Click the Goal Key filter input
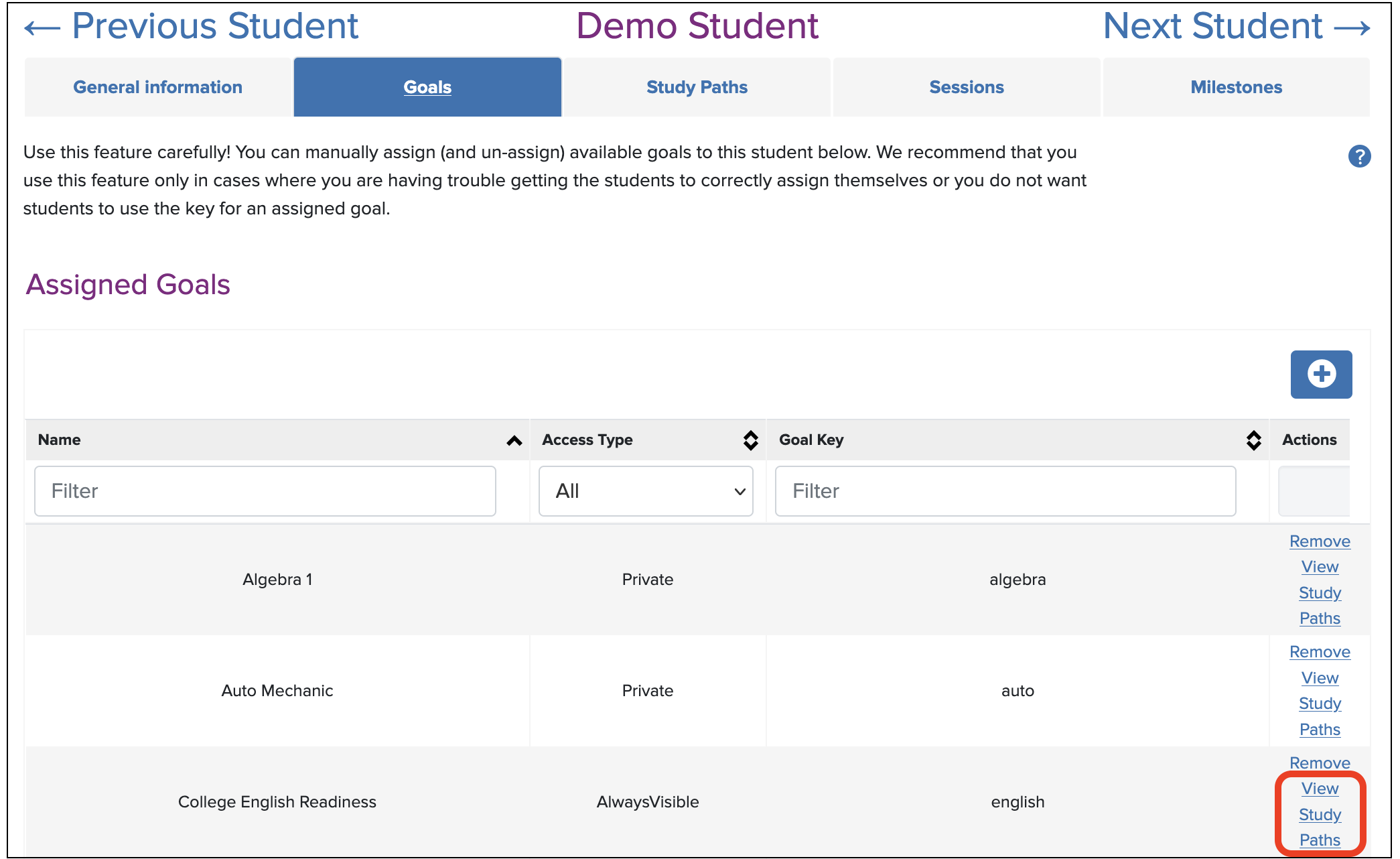Image resolution: width=1400 pixels, height=859 pixels. point(1005,491)
